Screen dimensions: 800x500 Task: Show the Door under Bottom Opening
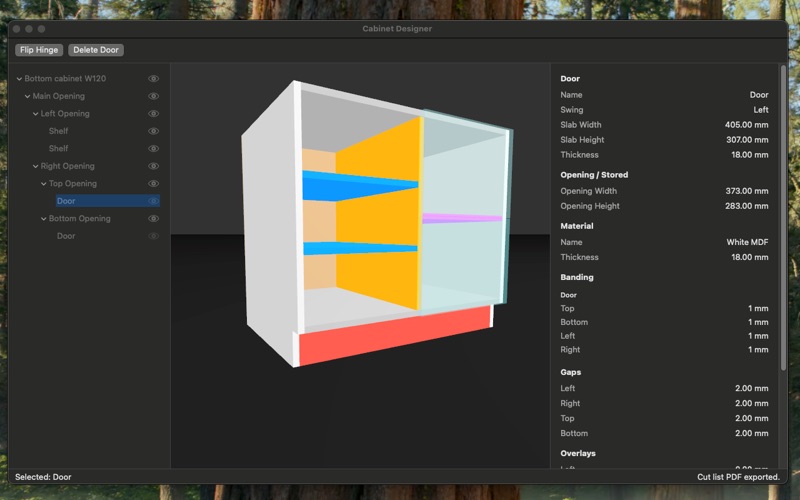[x=154, y=236]
